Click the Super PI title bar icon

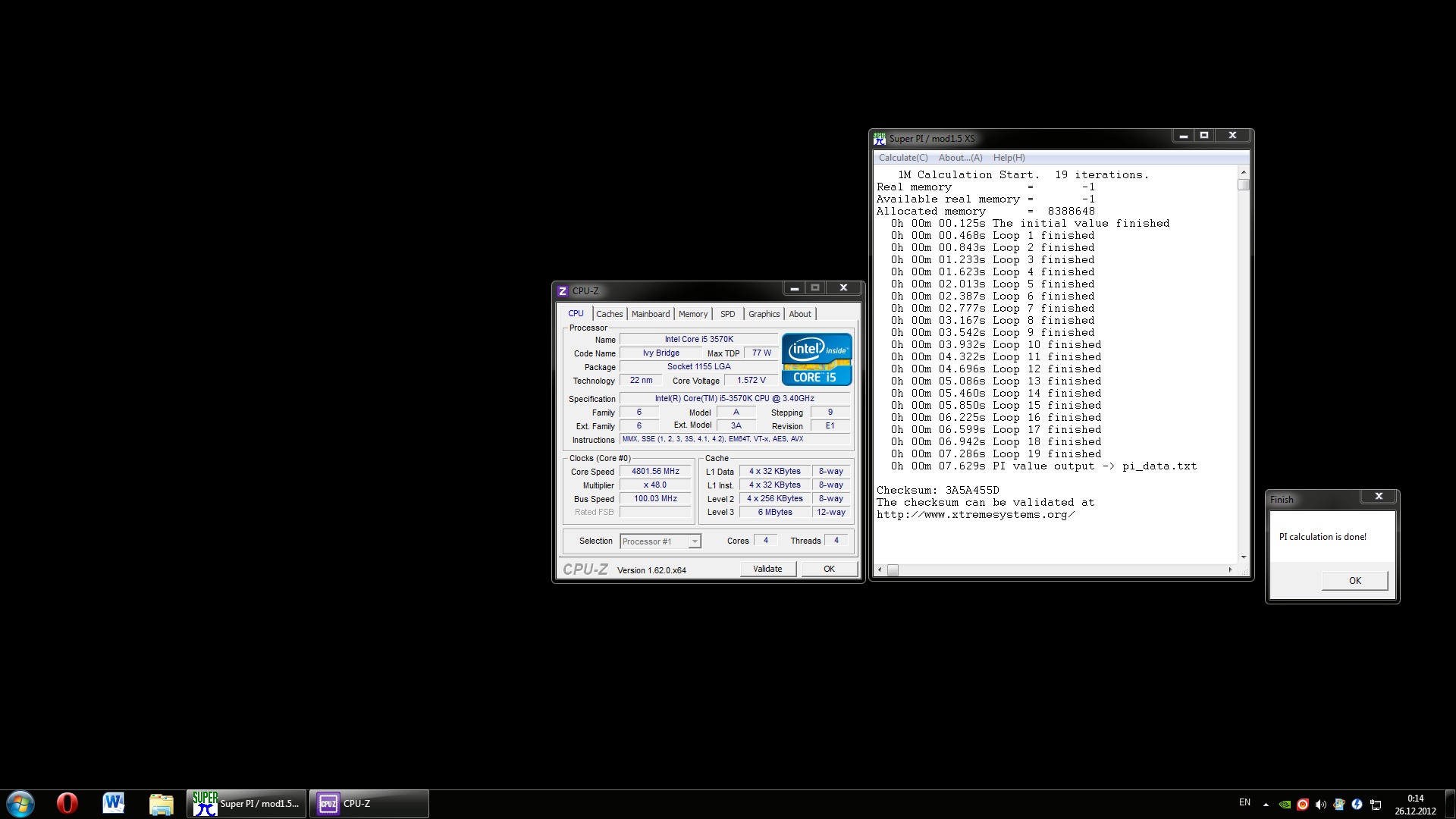click(880, 139)
